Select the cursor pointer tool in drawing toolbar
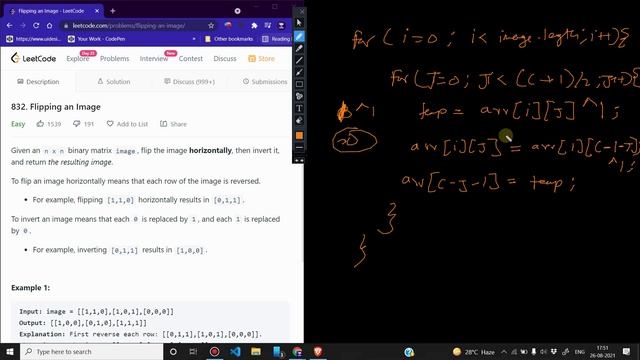Screen dimensions: 640x360 [x=299, y=23]
